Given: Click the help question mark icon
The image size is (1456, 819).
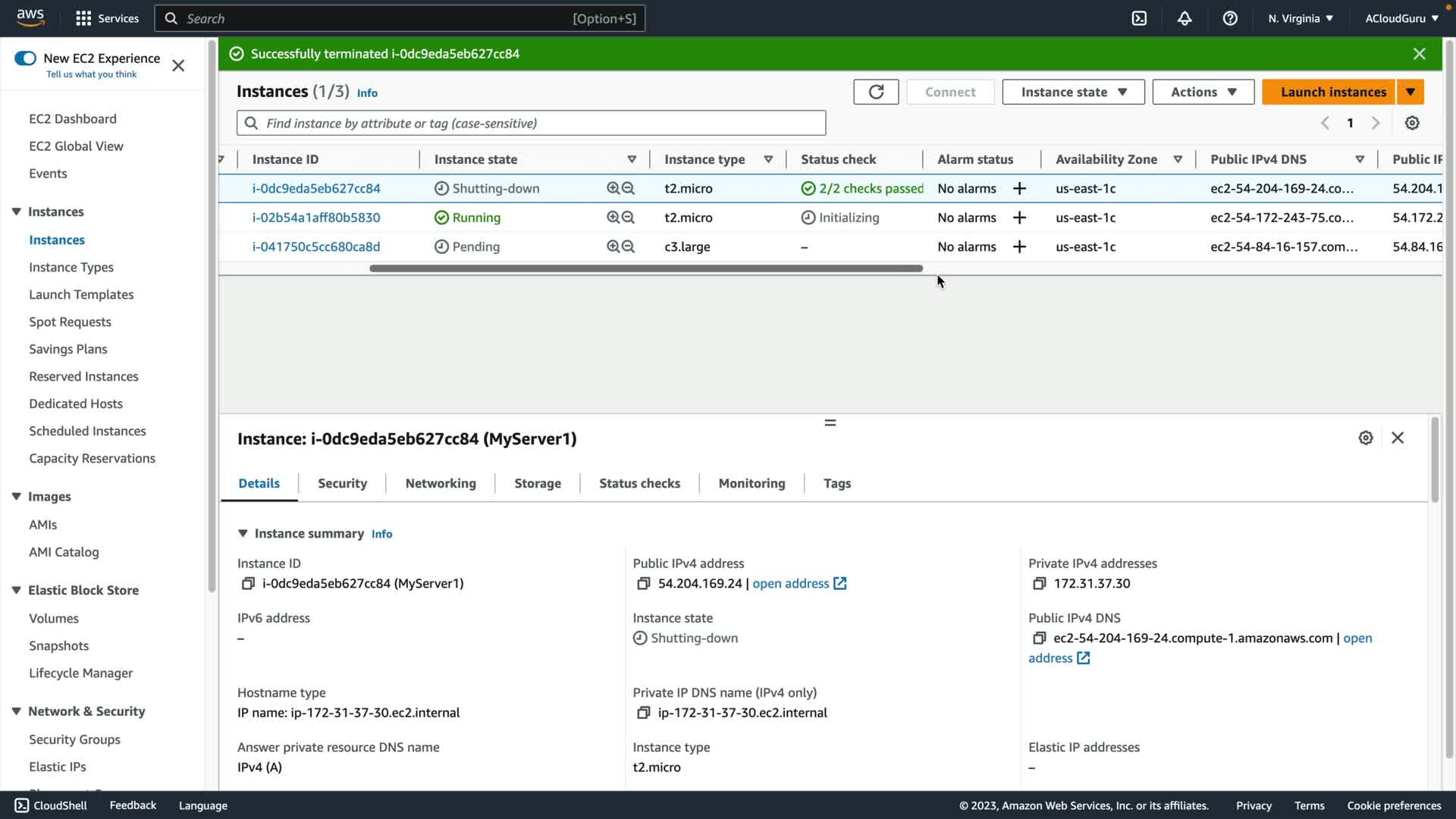Looking at the screenshot, I should pos(1230,18).
